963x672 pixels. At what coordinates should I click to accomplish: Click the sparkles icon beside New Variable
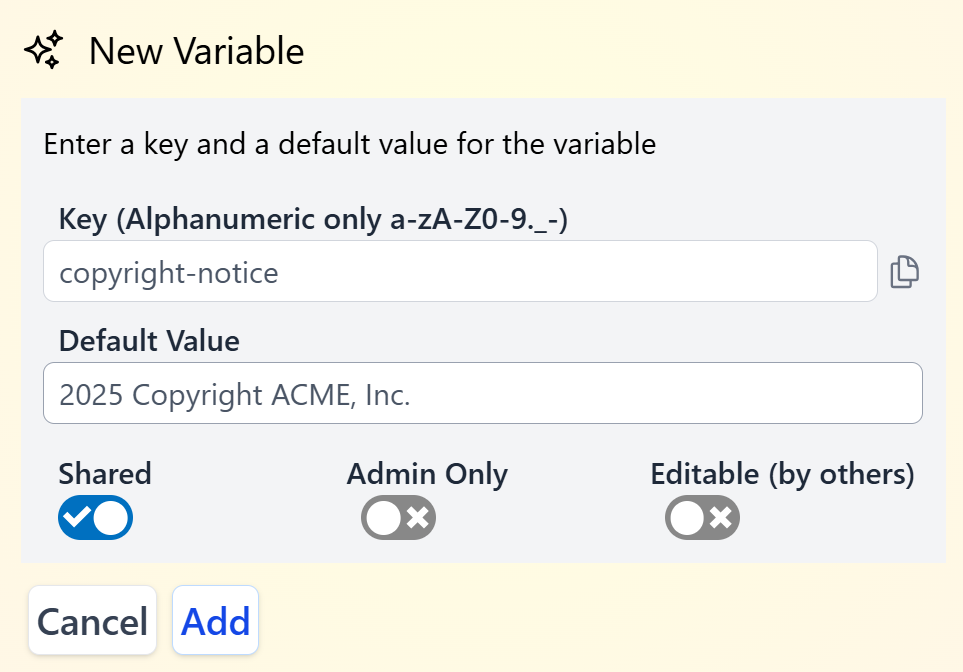tap(43, 49)
